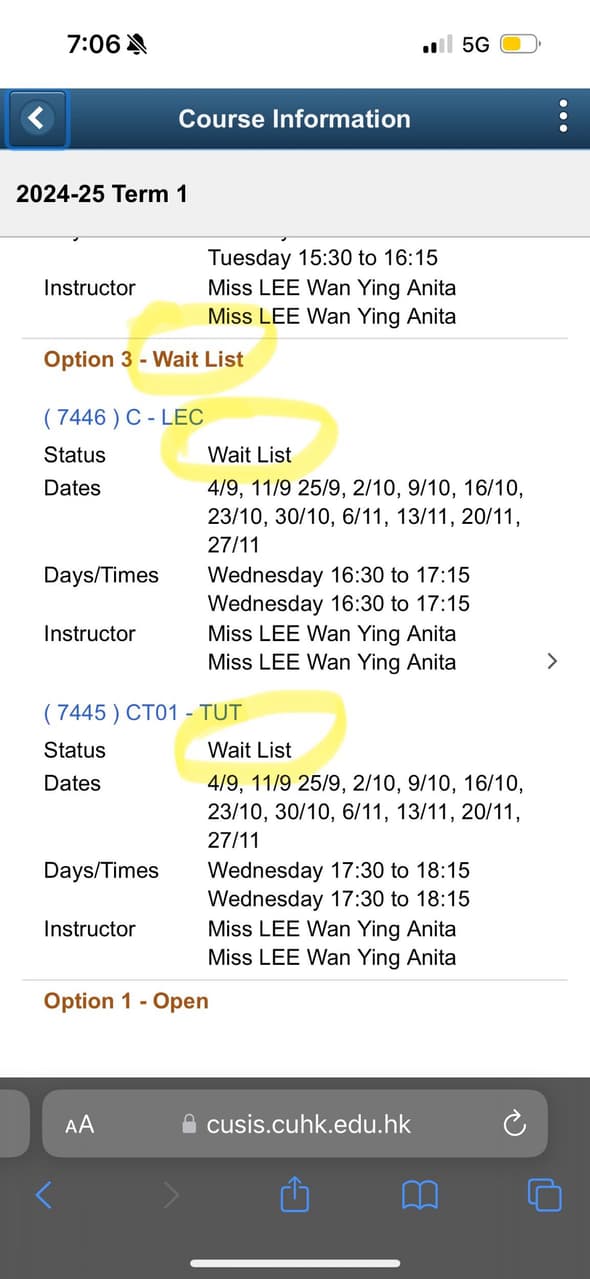The height and width of the screenshot is (1279, 590).
Task: Open bookmarks using the book icon
Action: click(x=420, y=1195)
